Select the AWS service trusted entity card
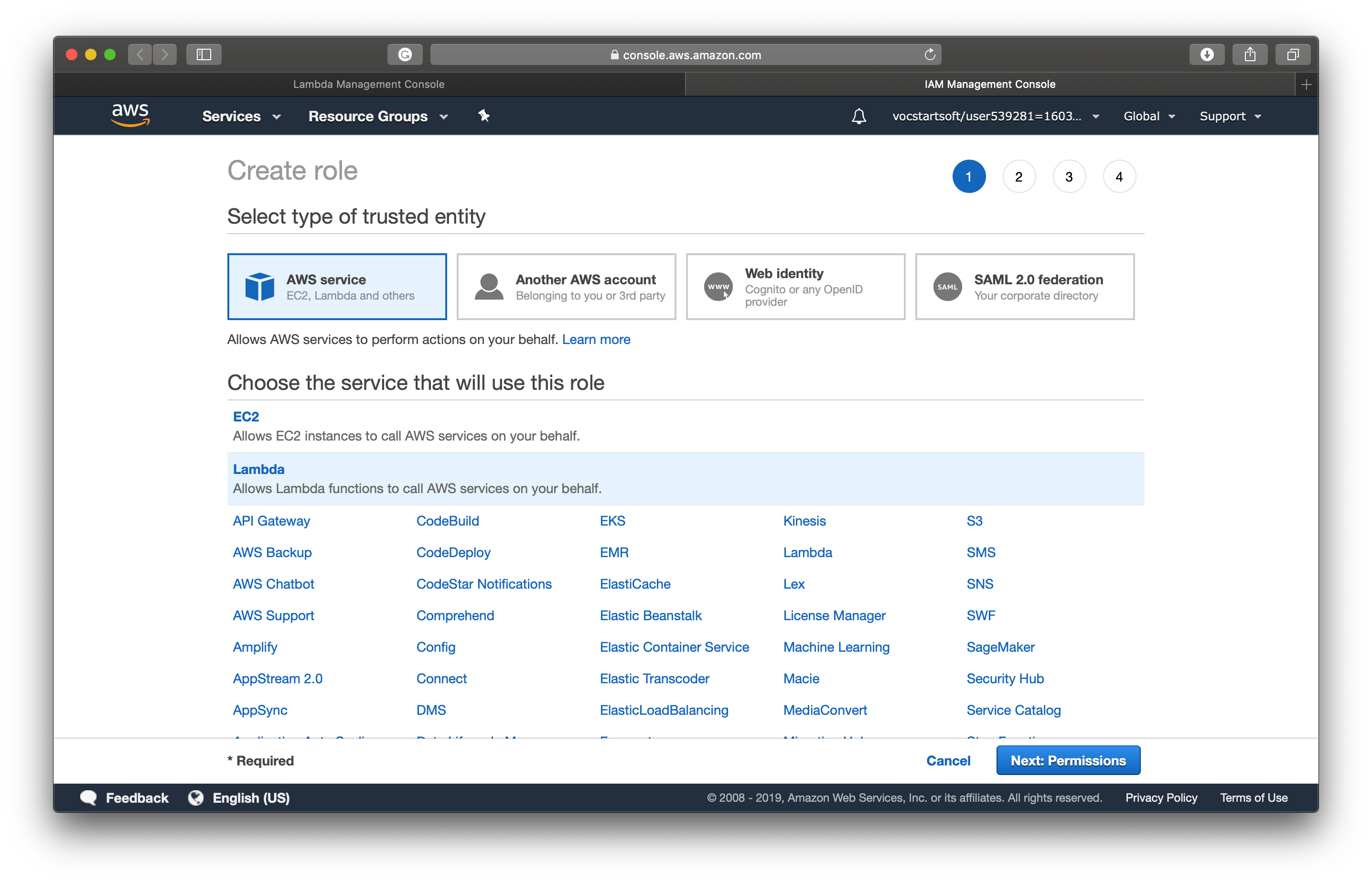Viewport: 1372px width, 883px height. tap(337, 287)
